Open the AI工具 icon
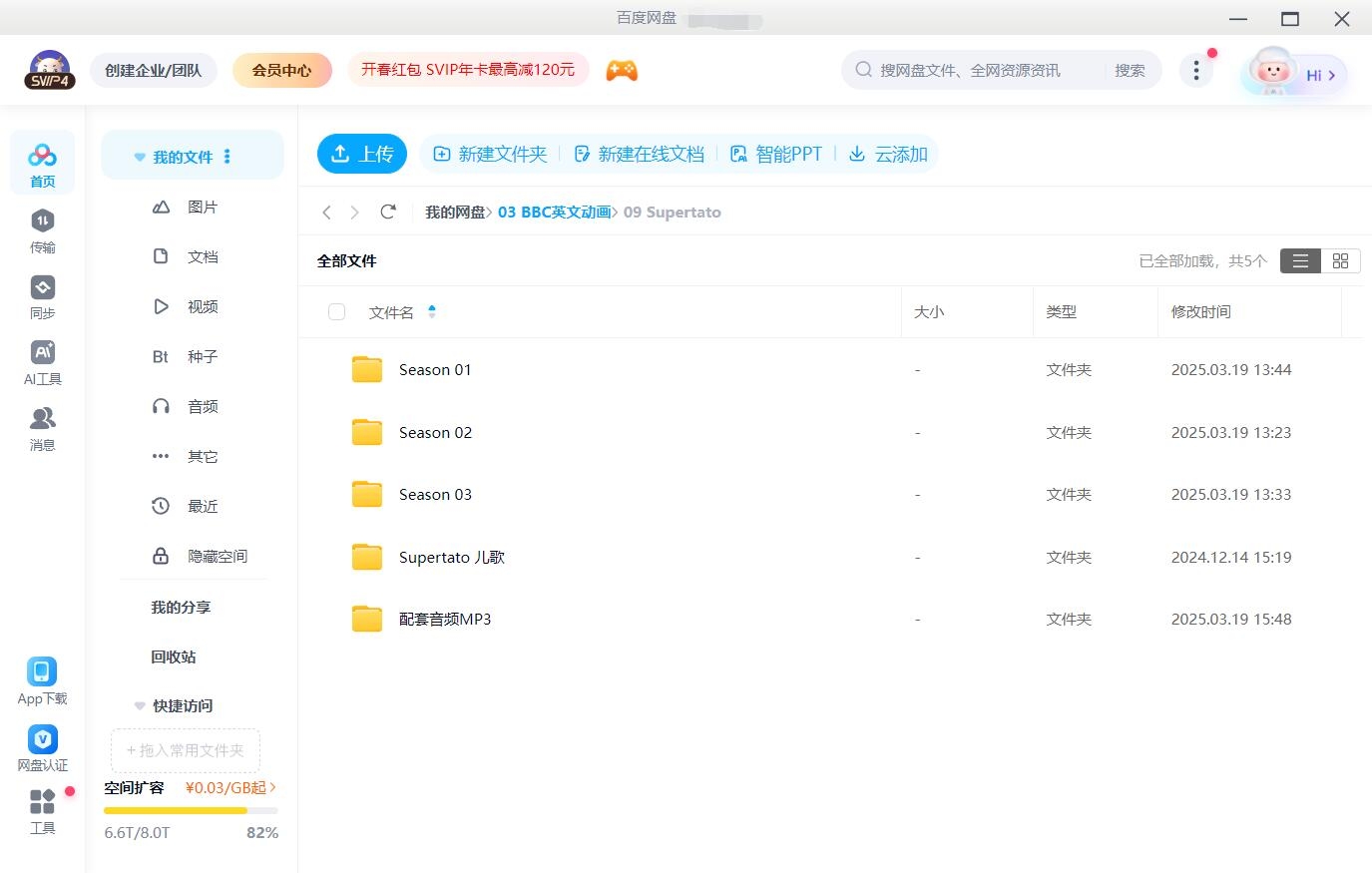The width and height of the screenshot is (1372, 873). click(42, 363)
